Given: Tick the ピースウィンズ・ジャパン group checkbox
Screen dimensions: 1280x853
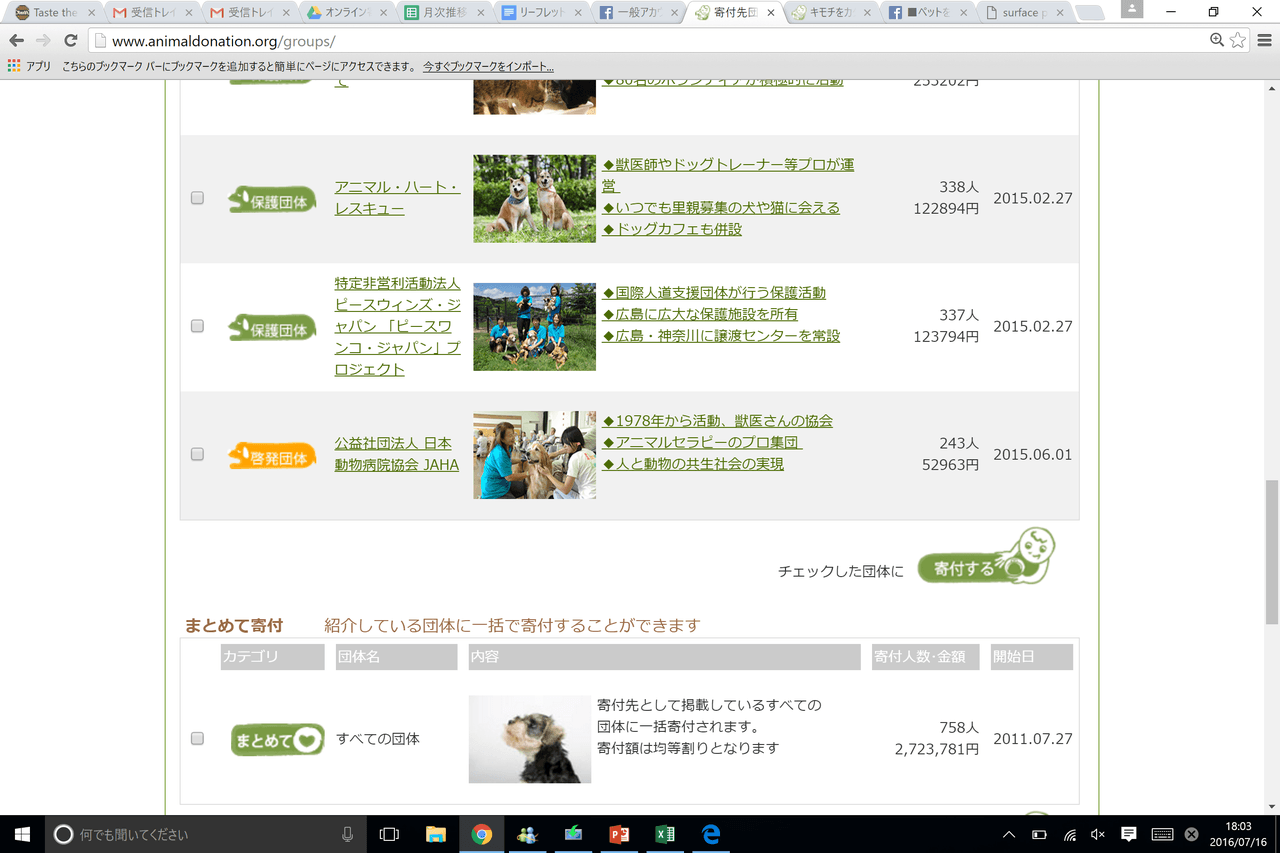Looking at the screenshot, I should tap(197, 326).
